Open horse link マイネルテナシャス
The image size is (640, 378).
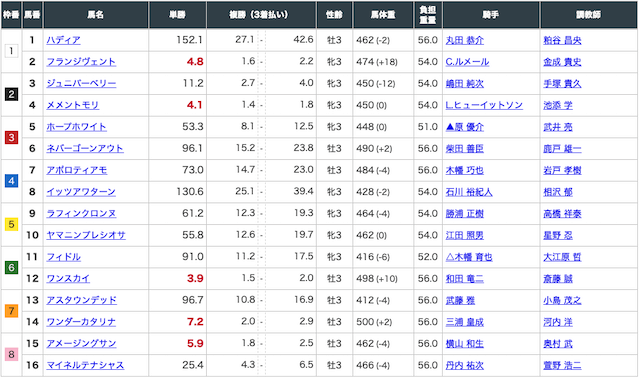(85, 365)
